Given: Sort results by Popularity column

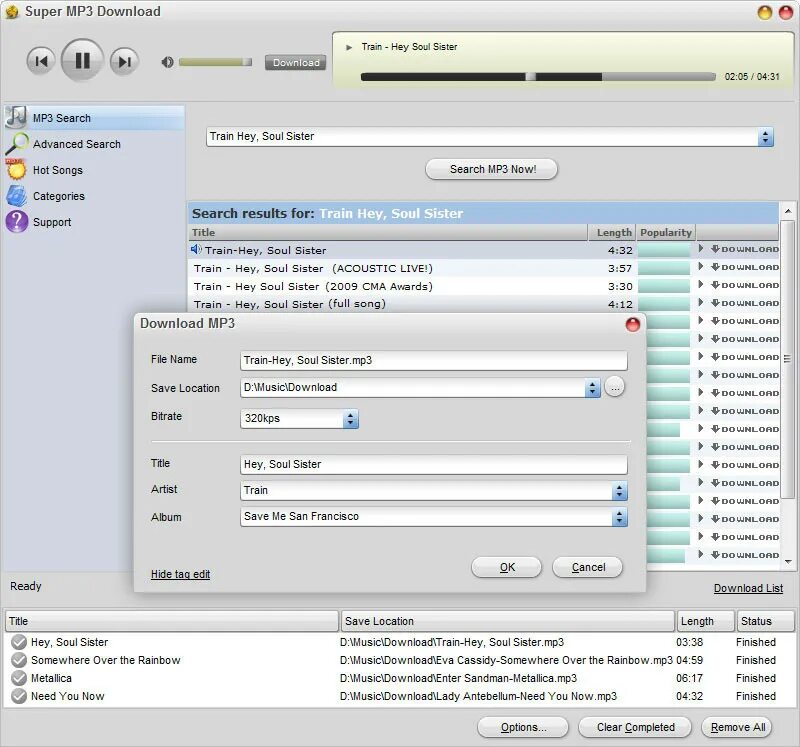Looking at the screenshot, I should click(x=666, y=233).
